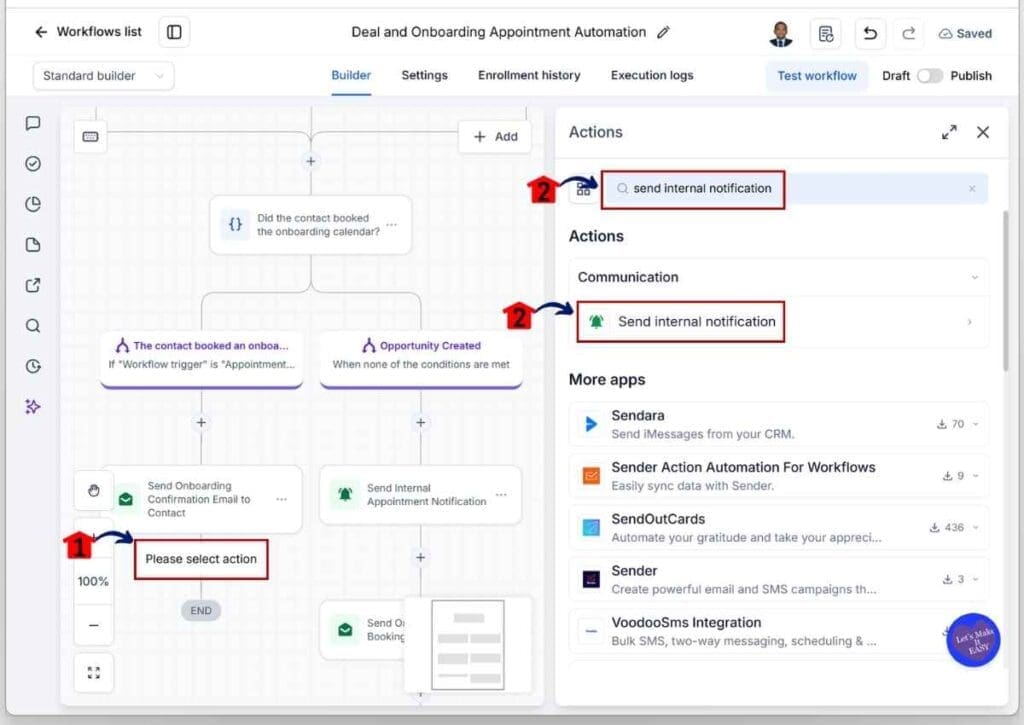Open the workflow notes icon in header

point(825,33)
